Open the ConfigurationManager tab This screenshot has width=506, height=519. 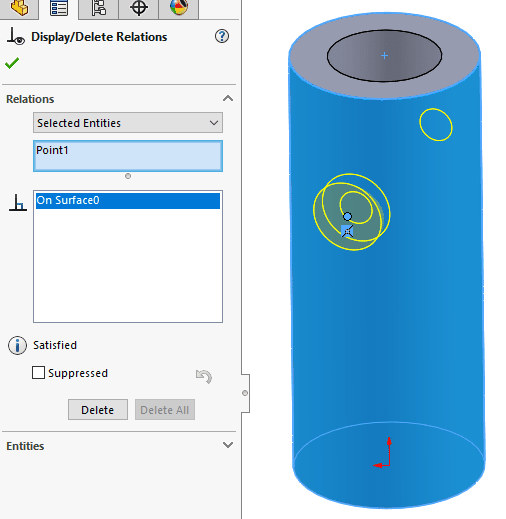99,8
